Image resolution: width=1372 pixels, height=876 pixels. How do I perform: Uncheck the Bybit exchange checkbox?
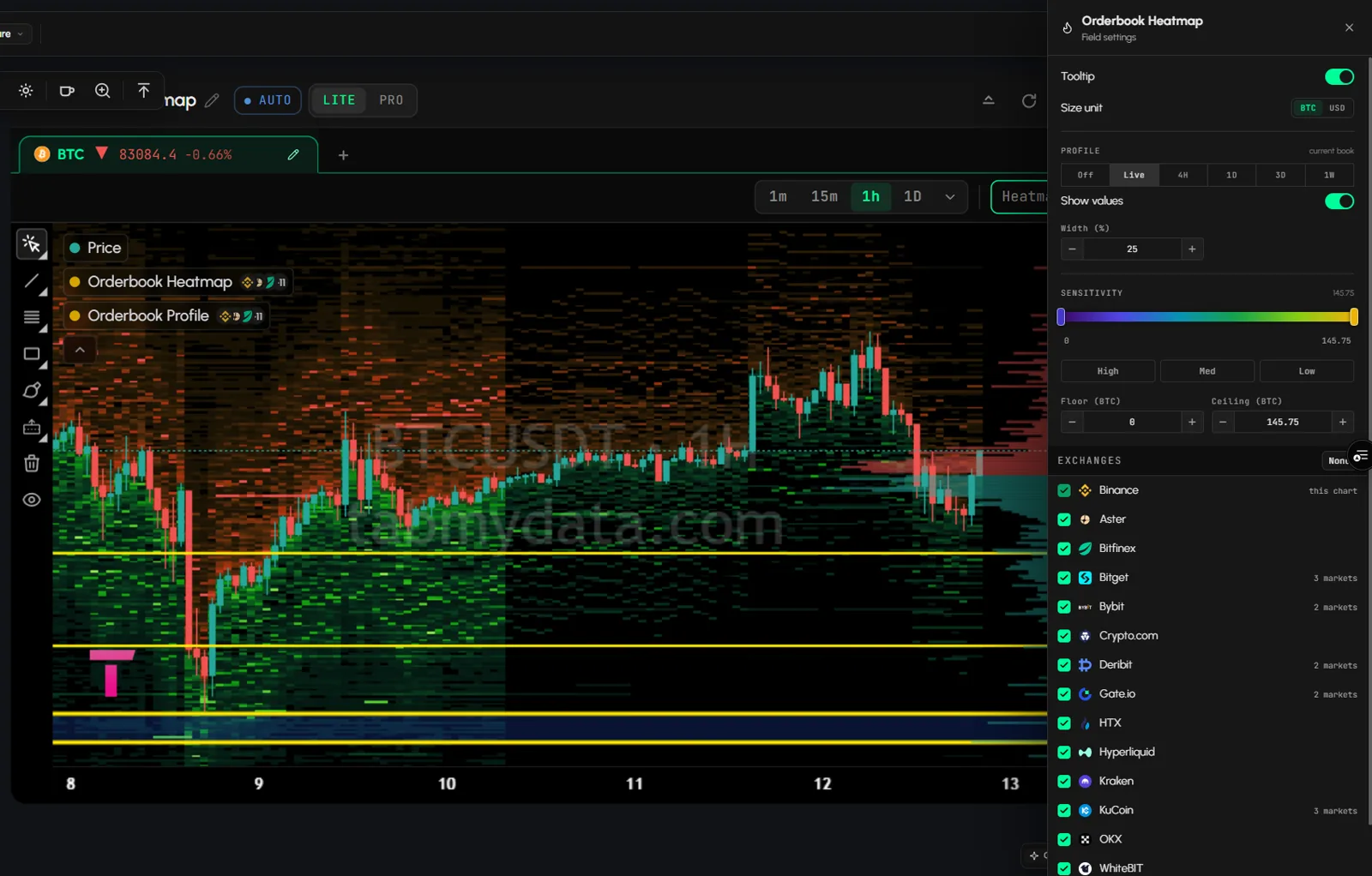point(1064,607)
